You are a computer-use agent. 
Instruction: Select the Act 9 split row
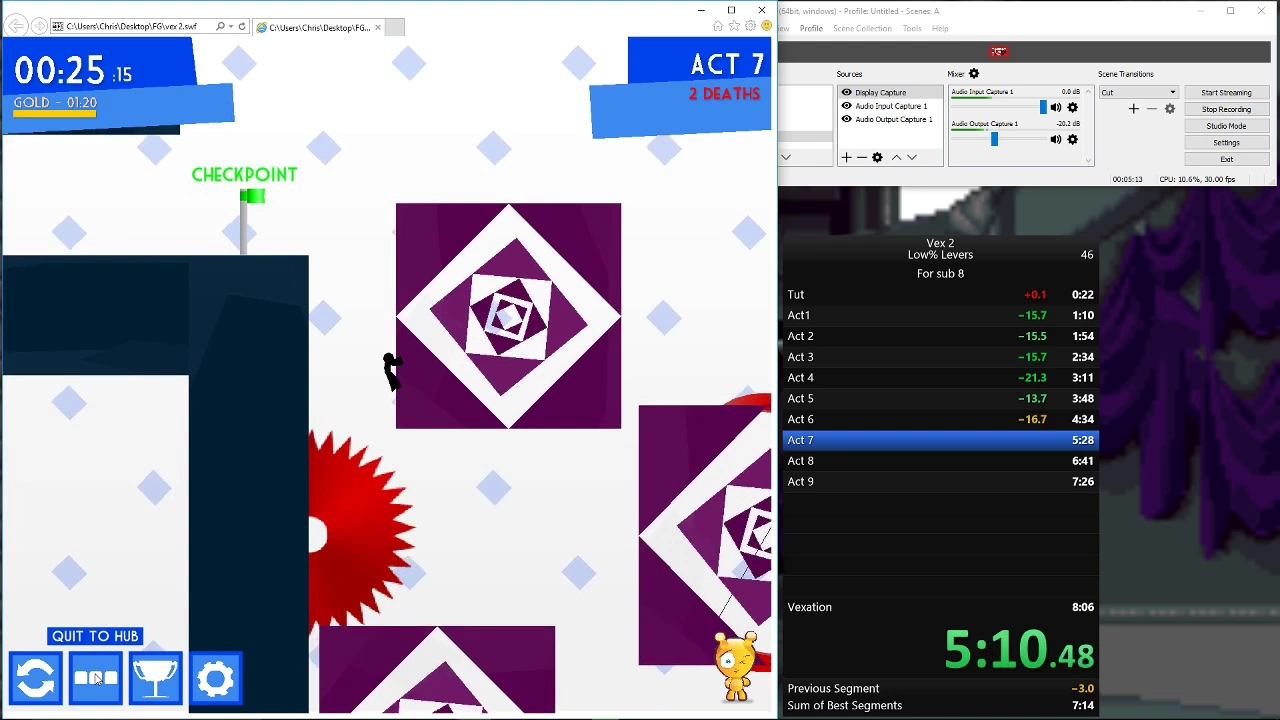tap(940, 482)
